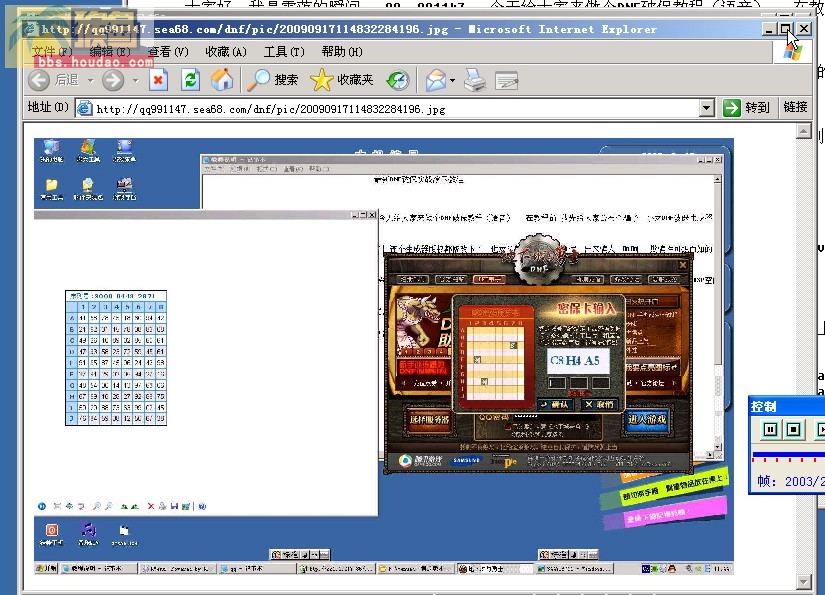
Task: Refresh the page in Internet Explorer
Action: [190, 80]
